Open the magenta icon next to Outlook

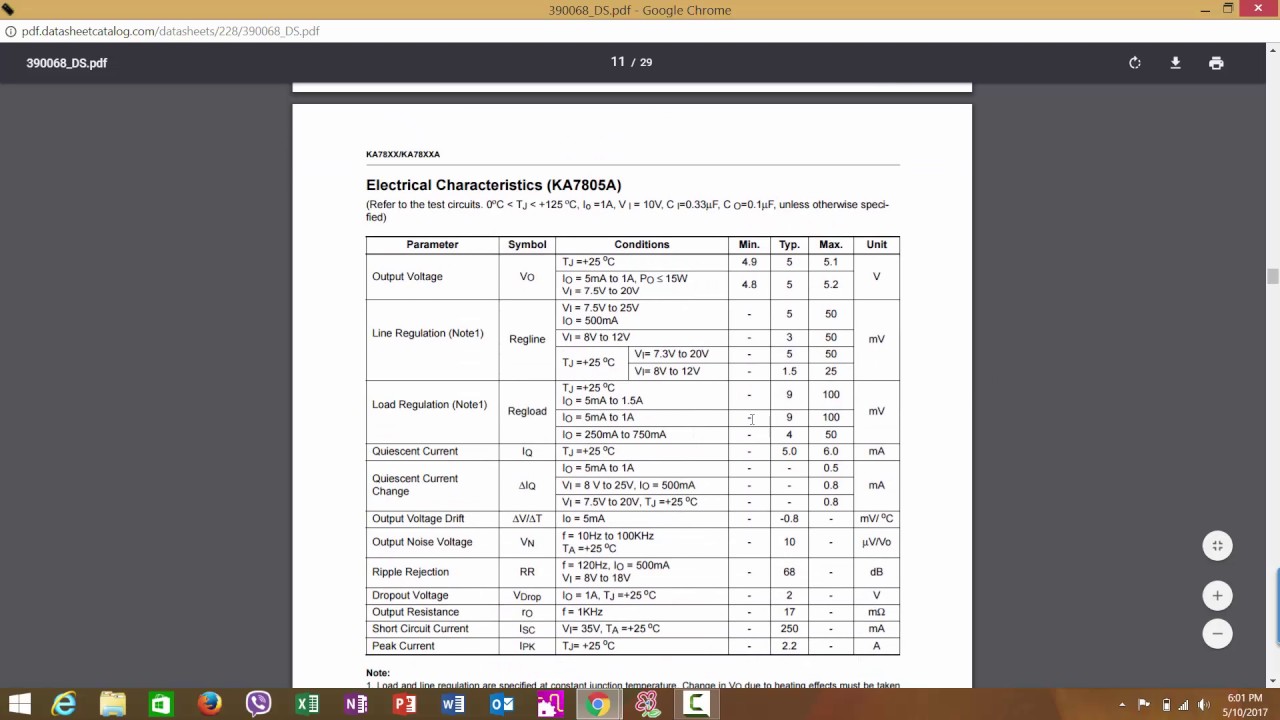pos(550,704)
